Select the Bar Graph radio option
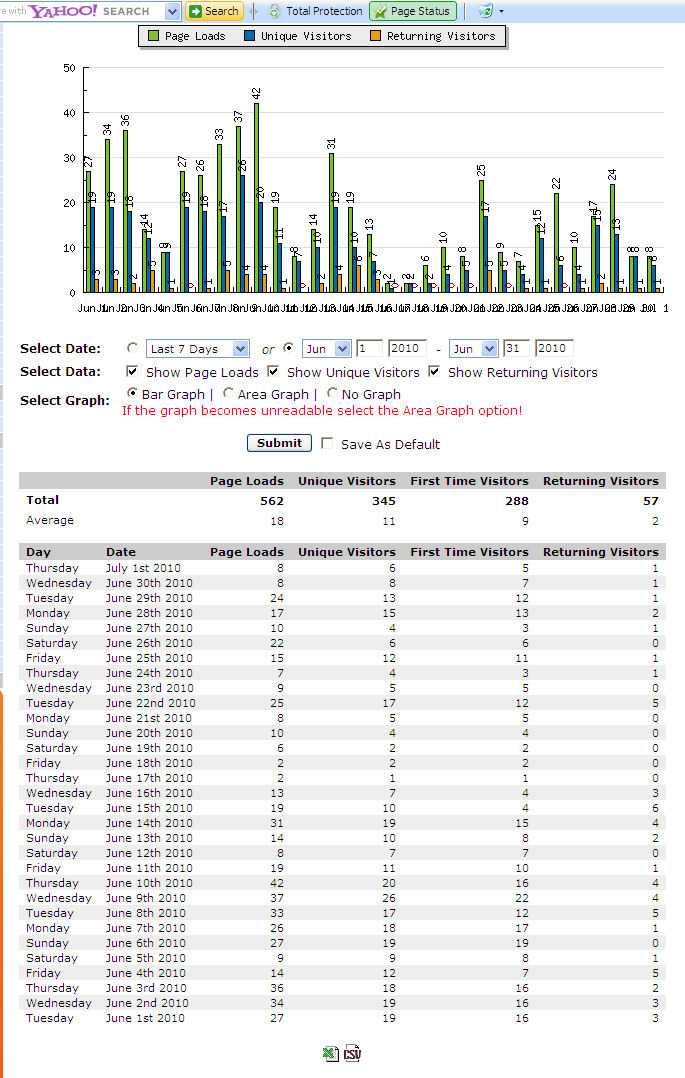Screen dimensions: 685x1078 (132, 393)
